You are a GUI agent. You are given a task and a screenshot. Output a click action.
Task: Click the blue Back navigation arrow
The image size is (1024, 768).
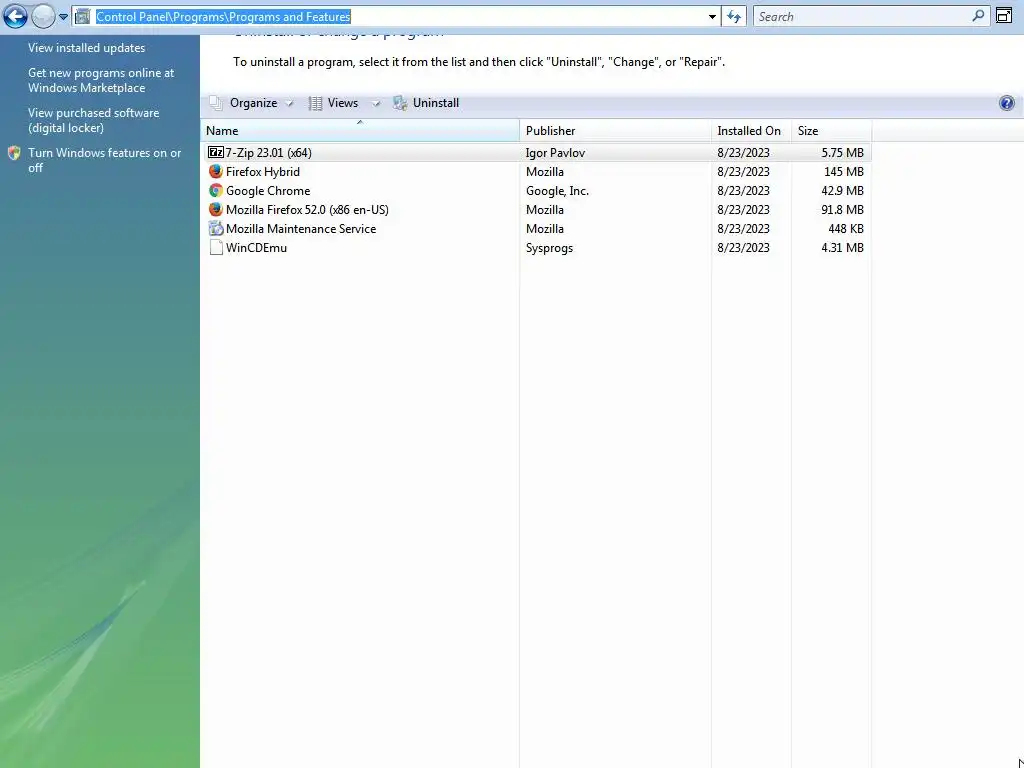pyautogui.click(x=16, y=16)
